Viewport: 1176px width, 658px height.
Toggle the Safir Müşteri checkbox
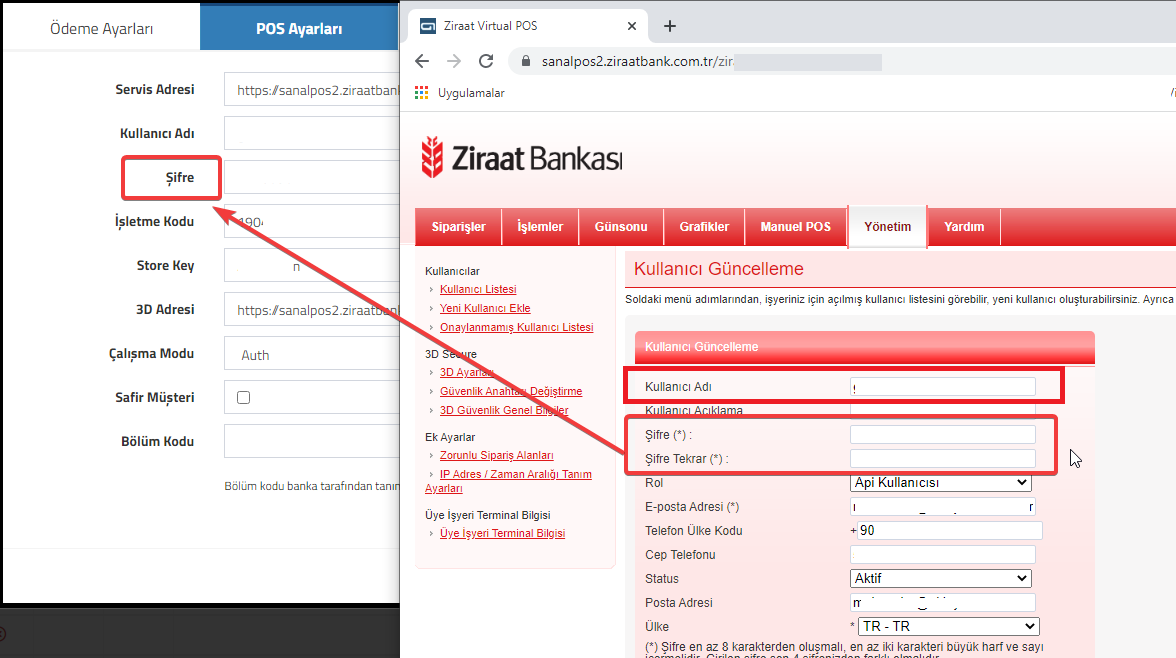pyautogui.click(x=244, y=398)
